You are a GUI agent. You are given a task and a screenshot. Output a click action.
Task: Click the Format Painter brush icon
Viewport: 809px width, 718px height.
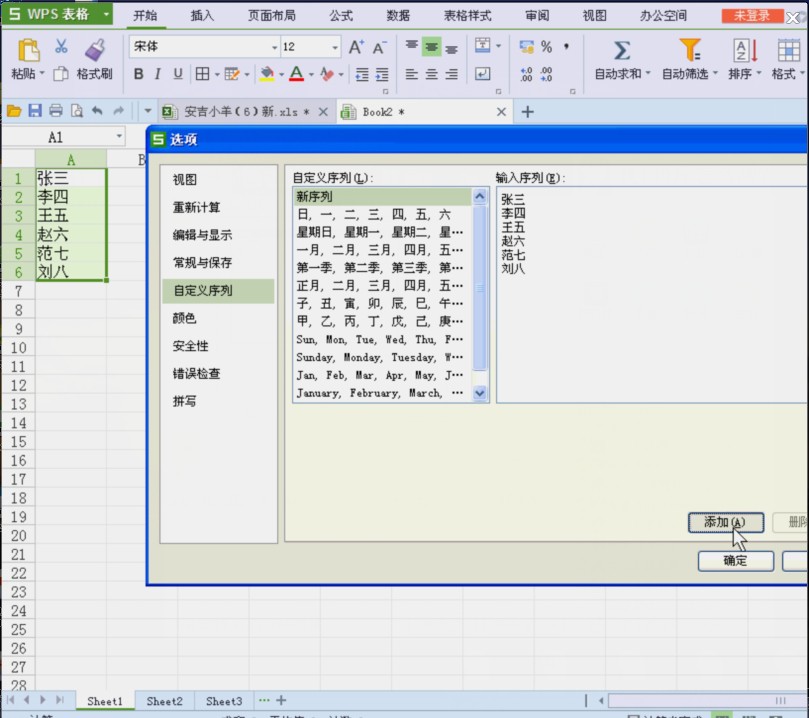tap(94, 50)
